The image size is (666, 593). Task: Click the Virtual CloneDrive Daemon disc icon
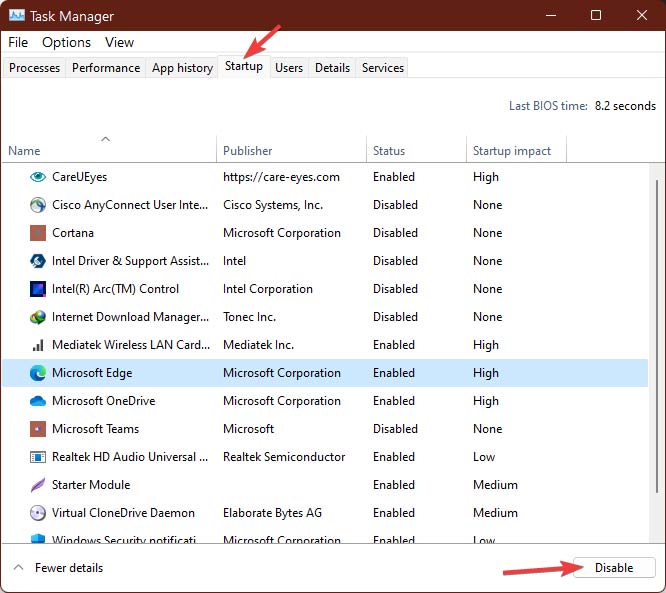[x=38, y=513]
